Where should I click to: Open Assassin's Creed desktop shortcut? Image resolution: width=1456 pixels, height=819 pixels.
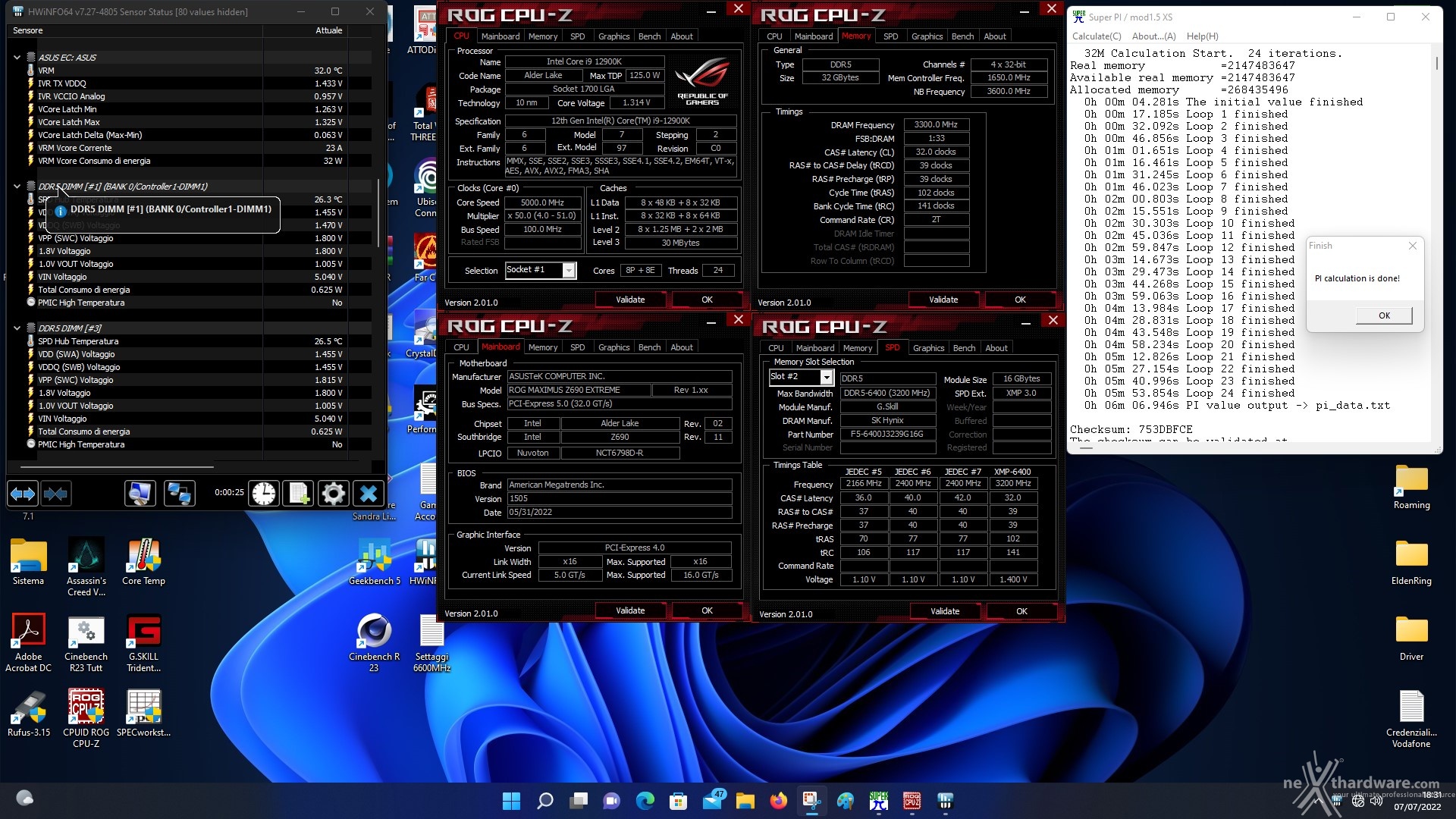pyautogui.click(x=86, y=567)
